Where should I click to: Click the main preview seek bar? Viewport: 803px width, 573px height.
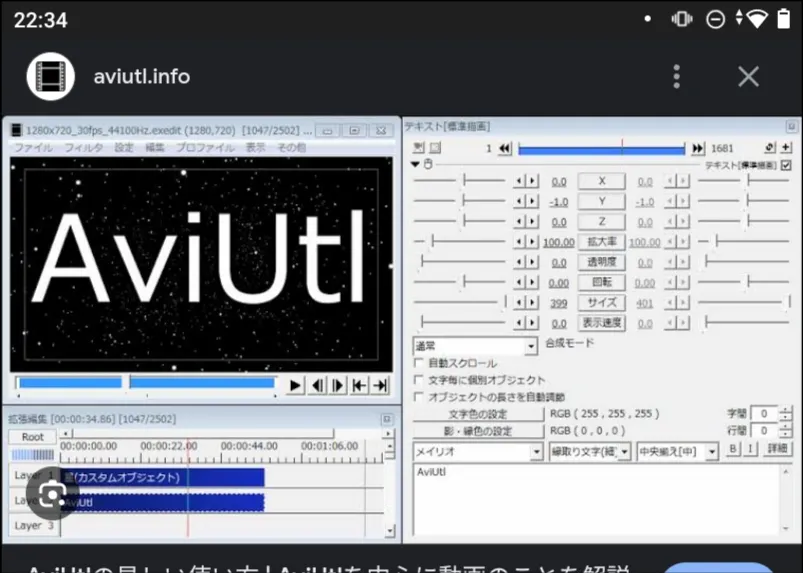[x=146, y=383]
